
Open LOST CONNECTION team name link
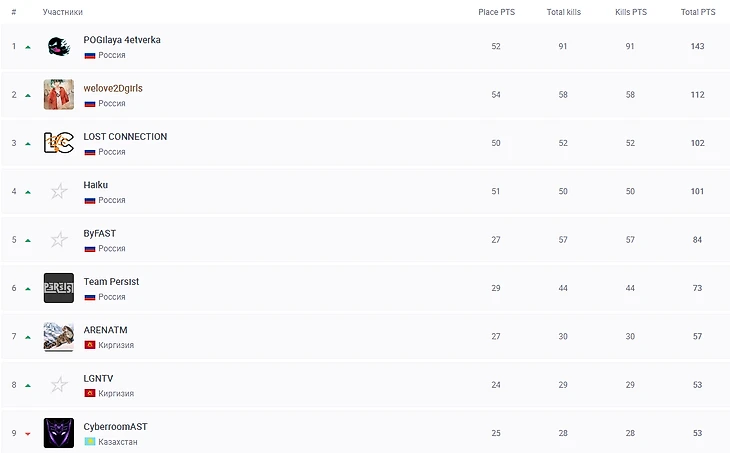[x=125, y=136]
